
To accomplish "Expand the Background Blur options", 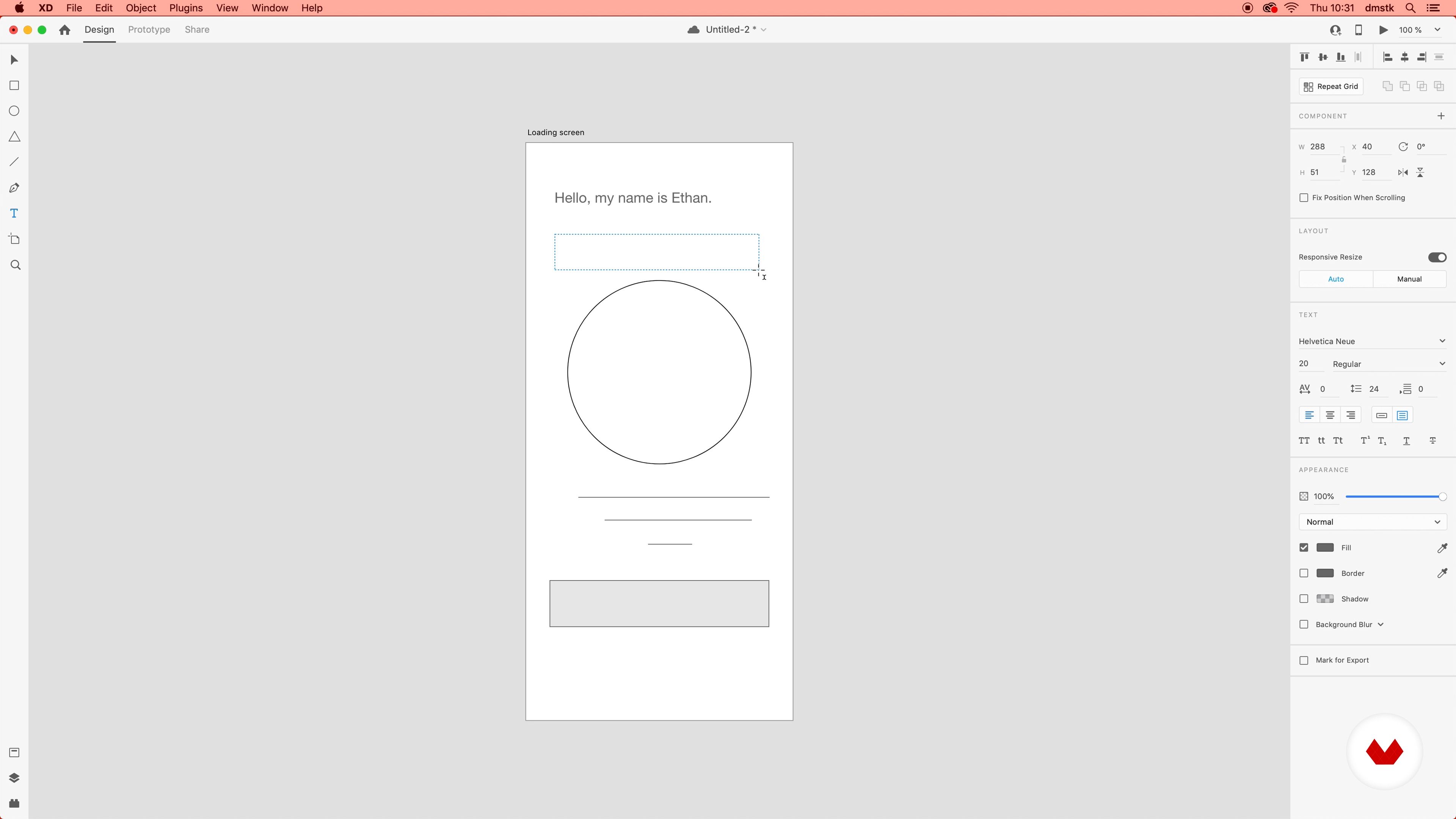I will 1381,624.
